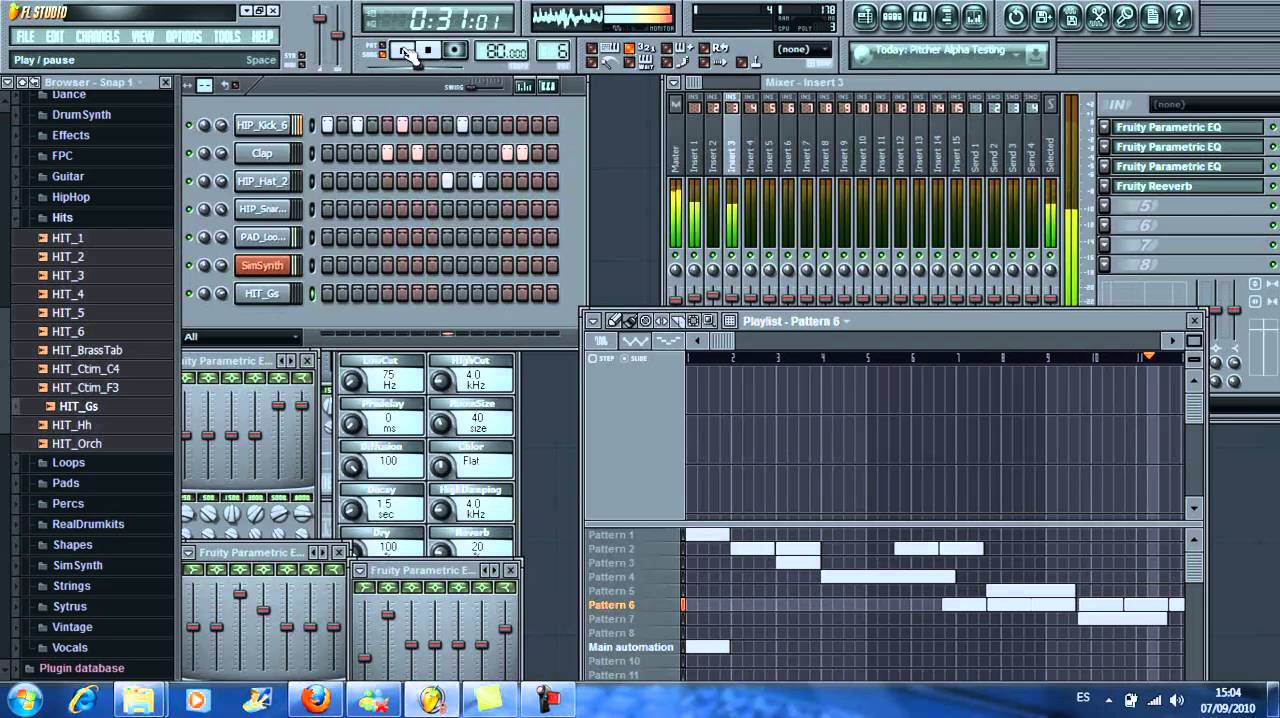Mute the HIP_Hat_2 channel green LED
This screenshot has width=1280, height=718.
(188, 181)
